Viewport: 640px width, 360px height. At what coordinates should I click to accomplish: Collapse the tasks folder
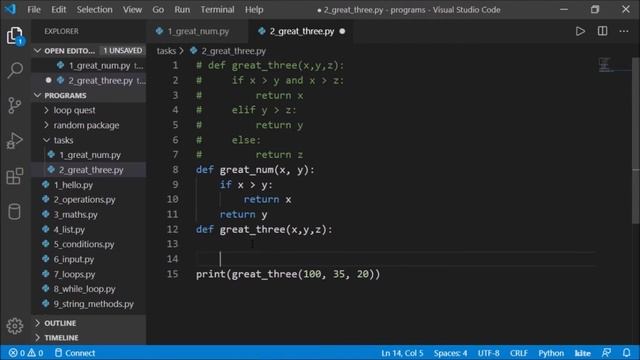(47, 140)
